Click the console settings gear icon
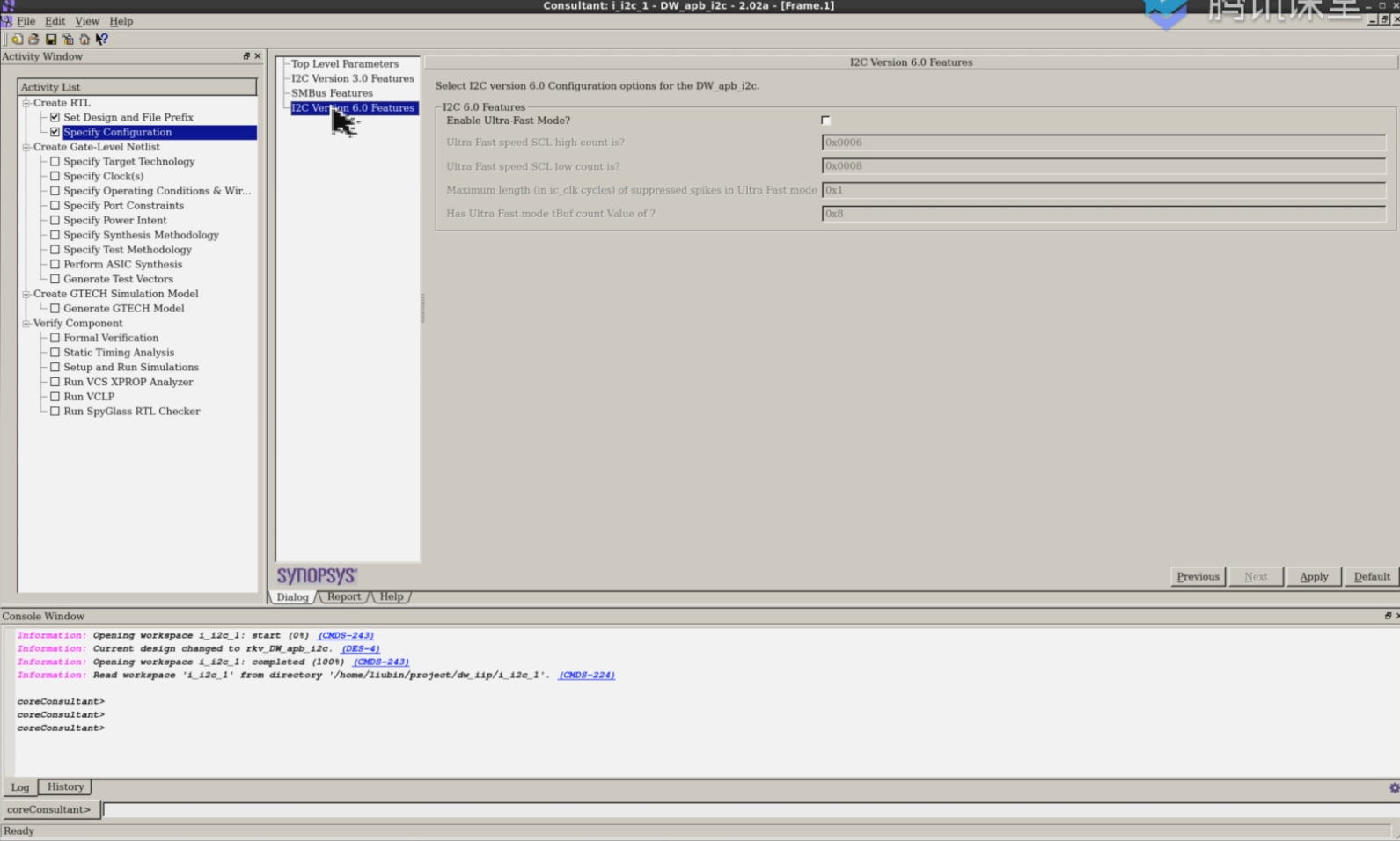 pyautogui.click(x=1394, y=788)
